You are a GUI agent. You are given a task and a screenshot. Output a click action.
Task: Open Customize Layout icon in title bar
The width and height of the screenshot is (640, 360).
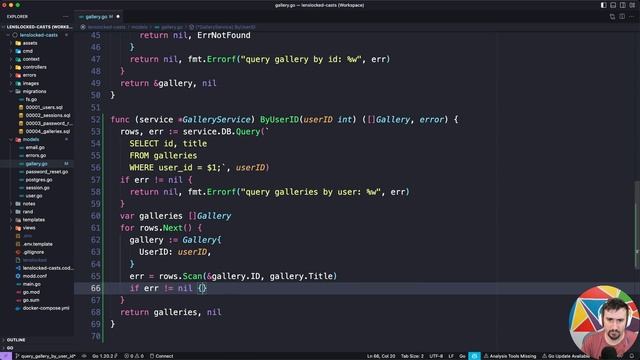click(x=632, y=5)
